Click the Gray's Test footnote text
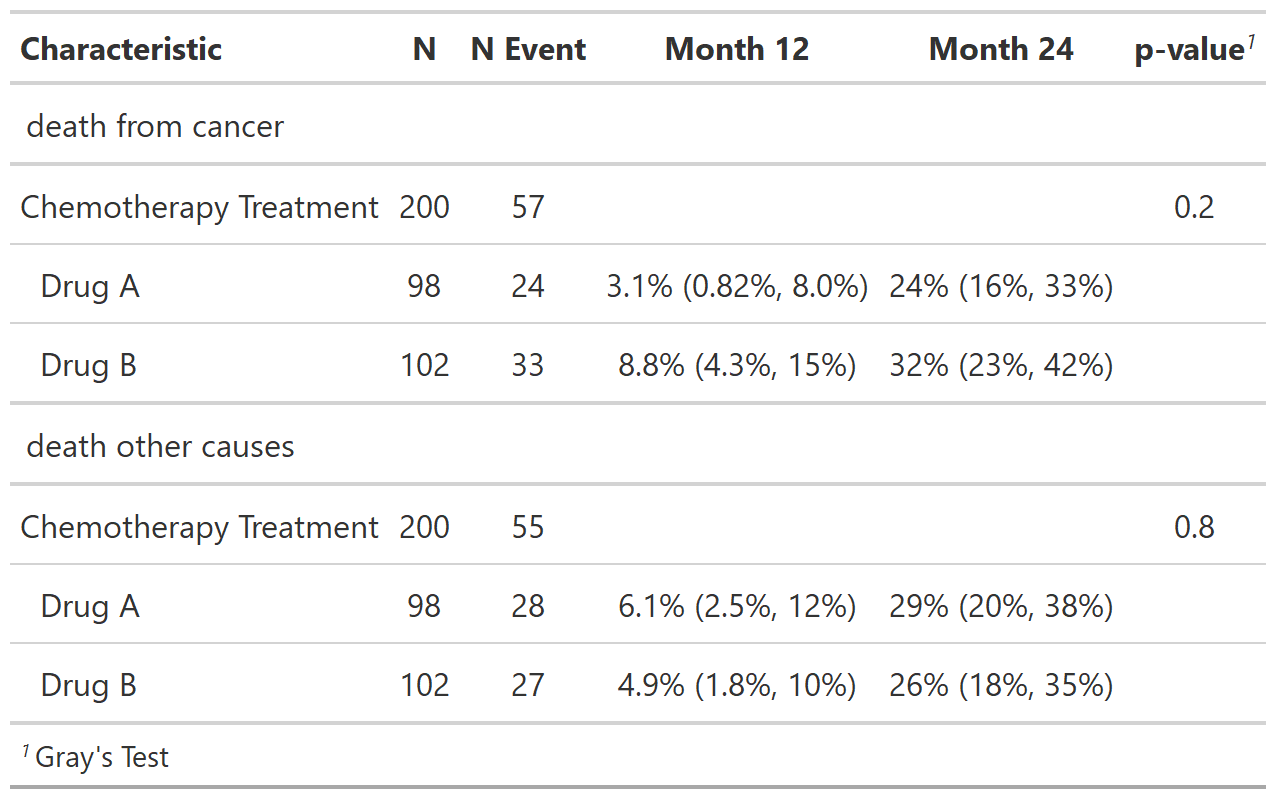This screenshot has width=1276, height=799. [102, 758]
